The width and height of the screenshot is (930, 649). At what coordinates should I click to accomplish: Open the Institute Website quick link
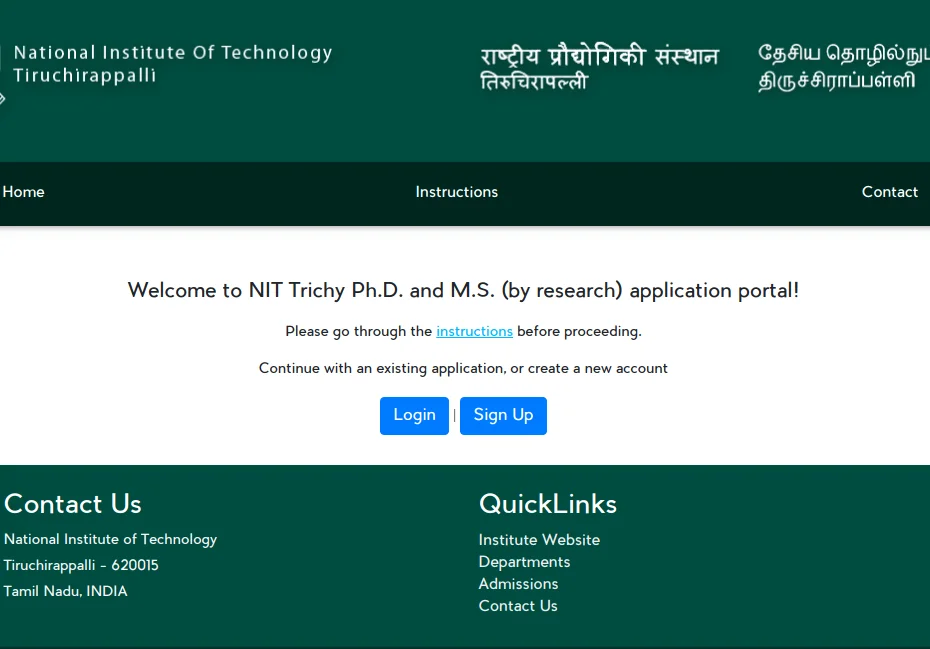pos(539,540)
